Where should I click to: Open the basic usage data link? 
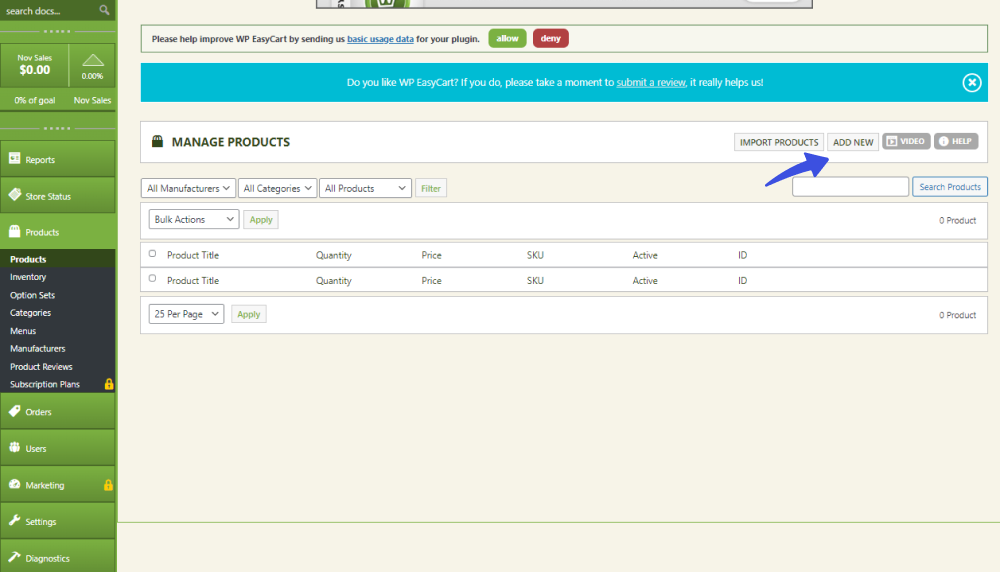click(380, 39)
